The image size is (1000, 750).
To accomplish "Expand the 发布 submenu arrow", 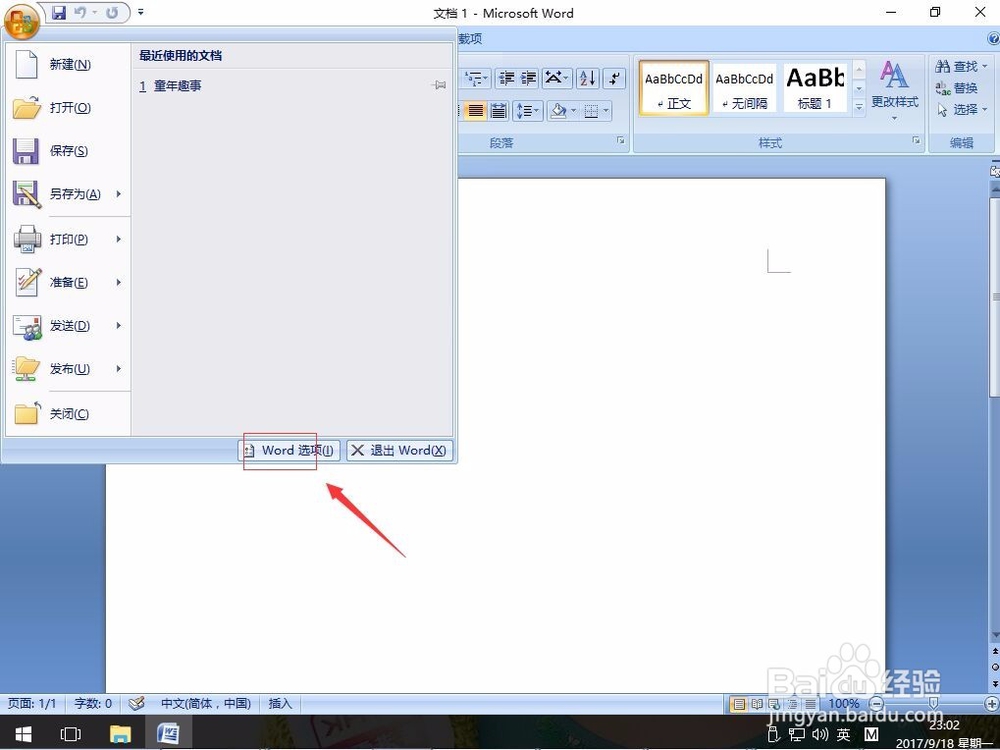I will pyautogui.click(x=119, y=369).
